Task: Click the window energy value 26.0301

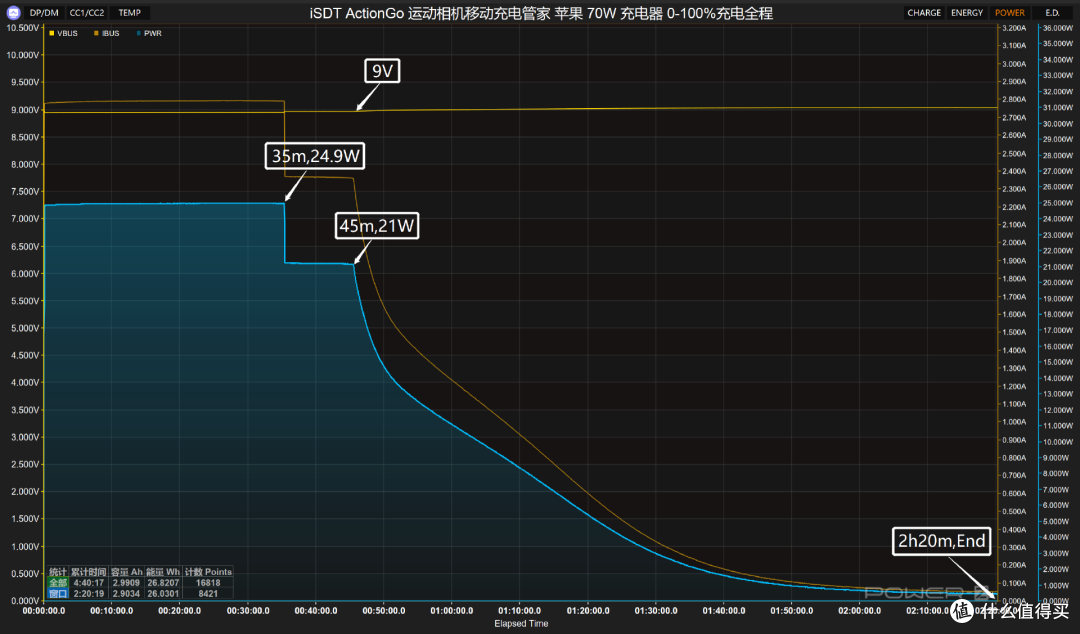Action: click(x=163, y=593)
